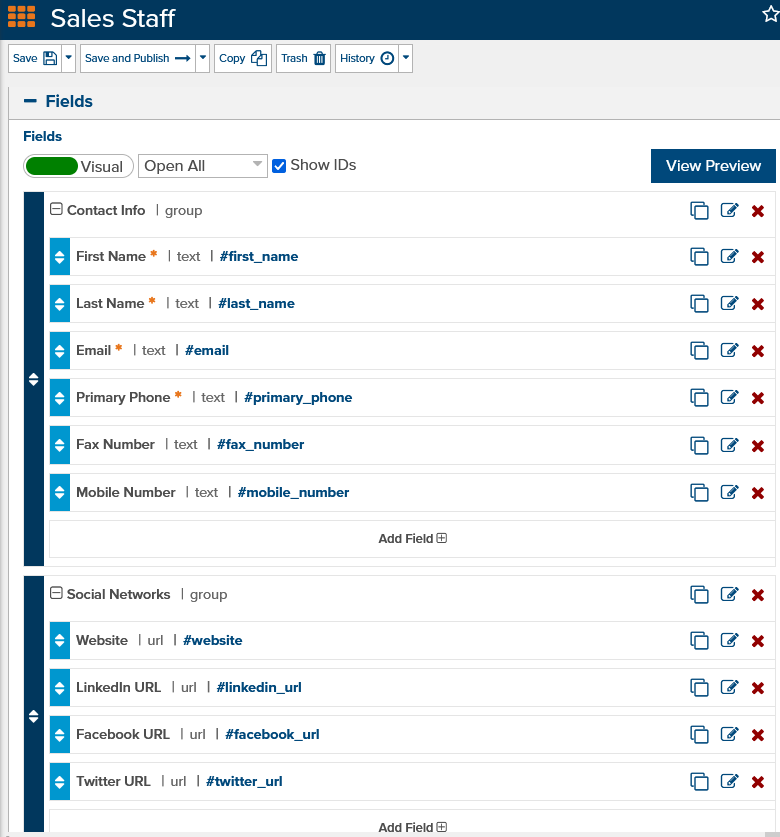This screenshot has height=837, width=780.
Task: Delete the Fax Number field
Action: coord(758,446)
